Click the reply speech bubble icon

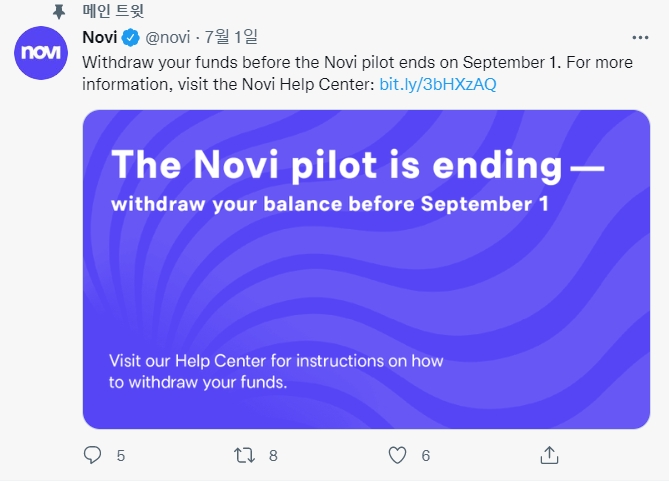(93, 456)
